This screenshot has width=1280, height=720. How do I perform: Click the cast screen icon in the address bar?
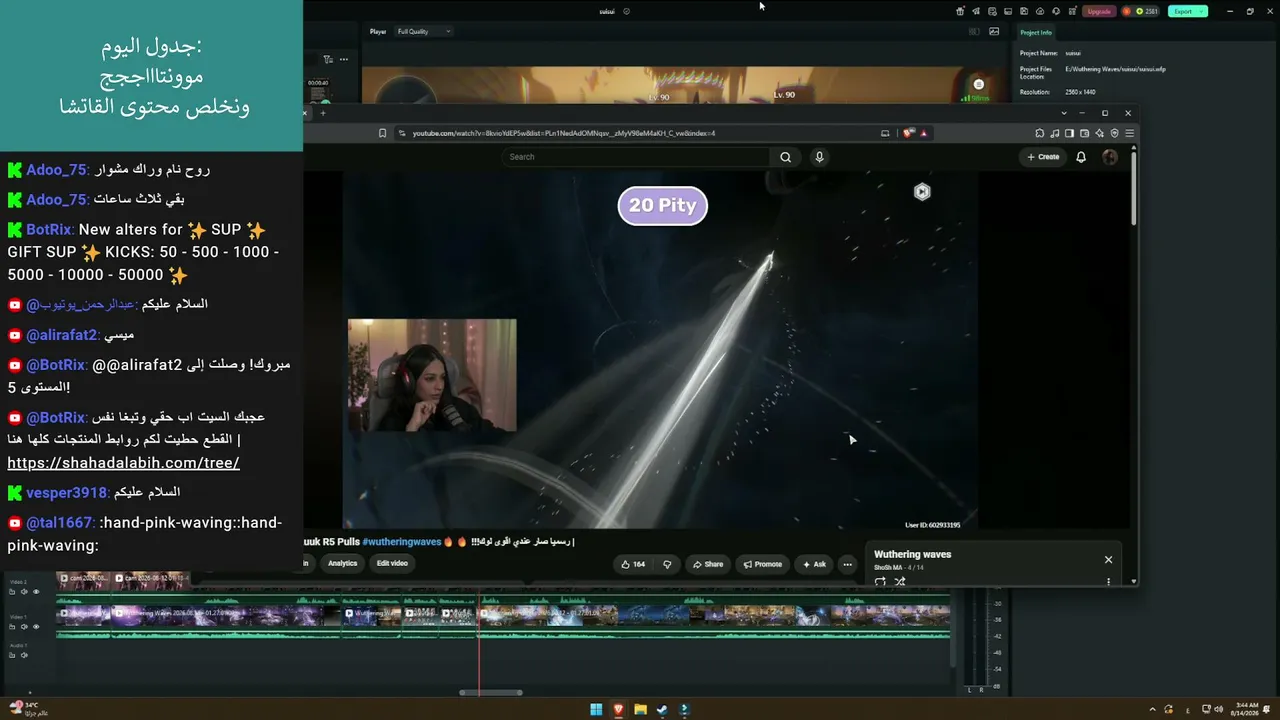[x=885, y=133]
